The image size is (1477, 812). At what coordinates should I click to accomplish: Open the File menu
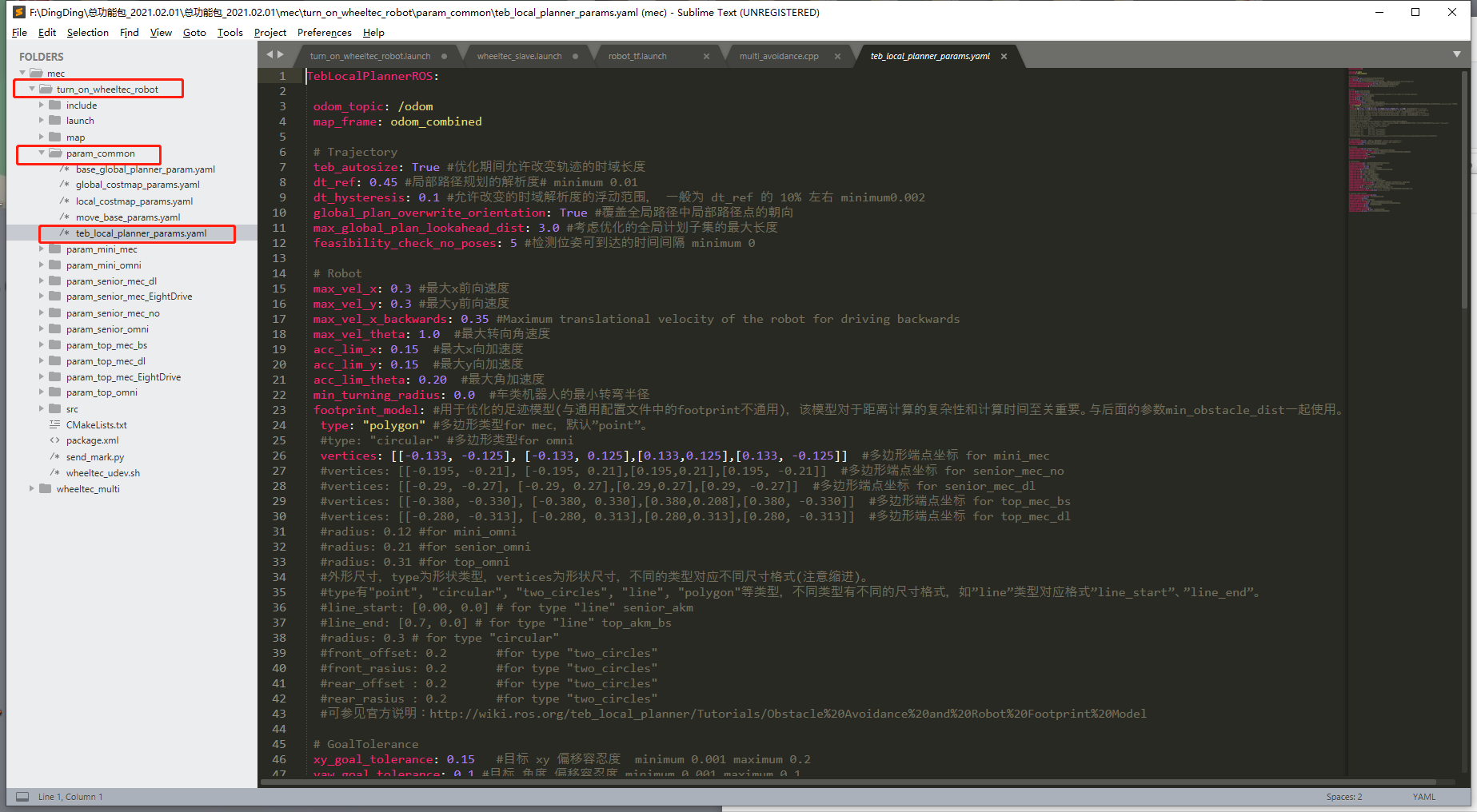(19, 33)
